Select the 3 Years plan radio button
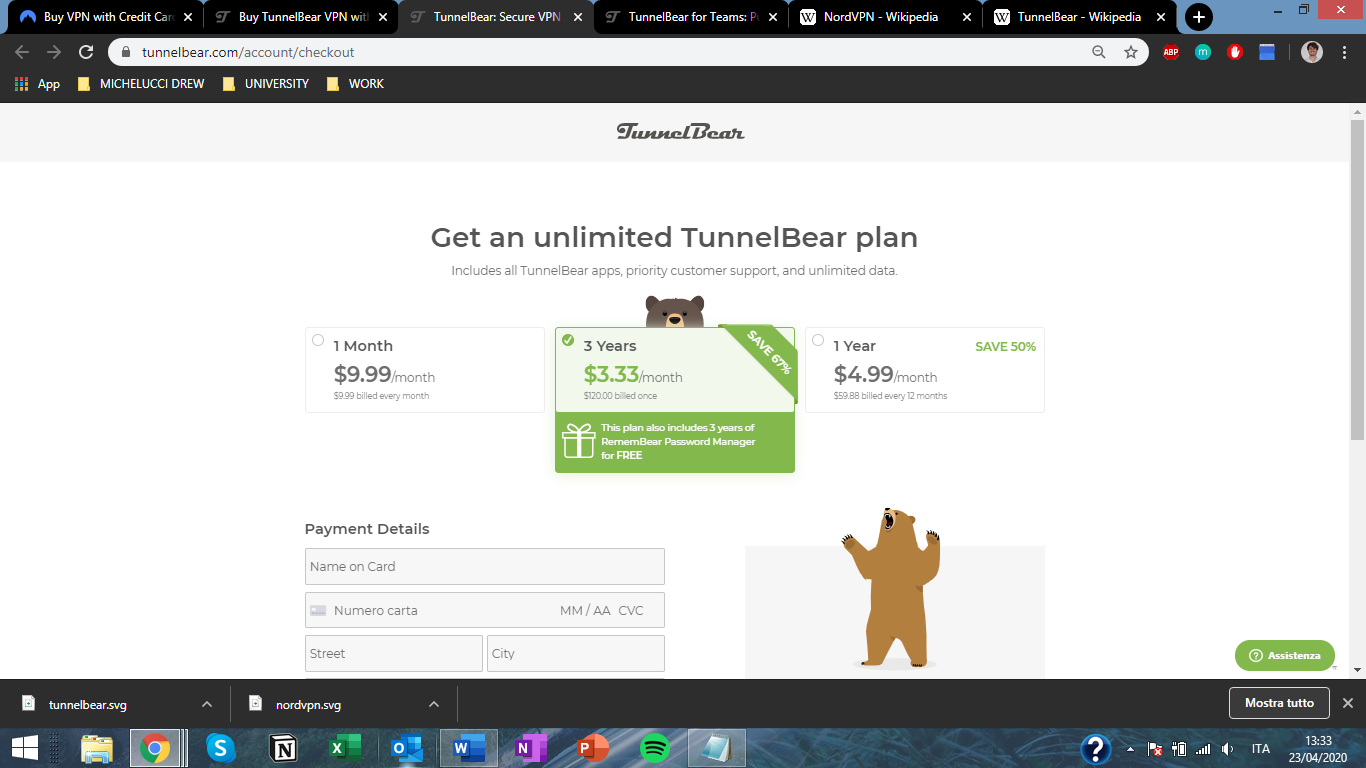This screenshot has width=1366, height=768. [x=568, y=340]
